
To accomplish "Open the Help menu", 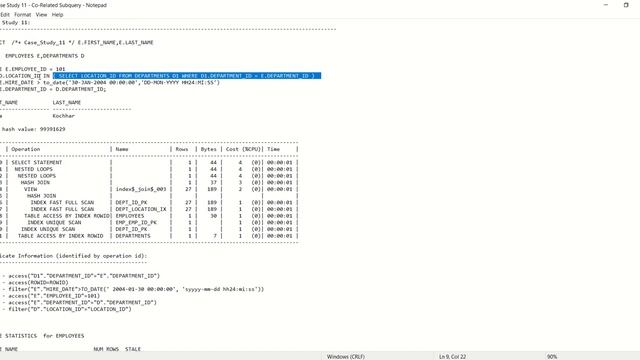I will click(58, 15).
